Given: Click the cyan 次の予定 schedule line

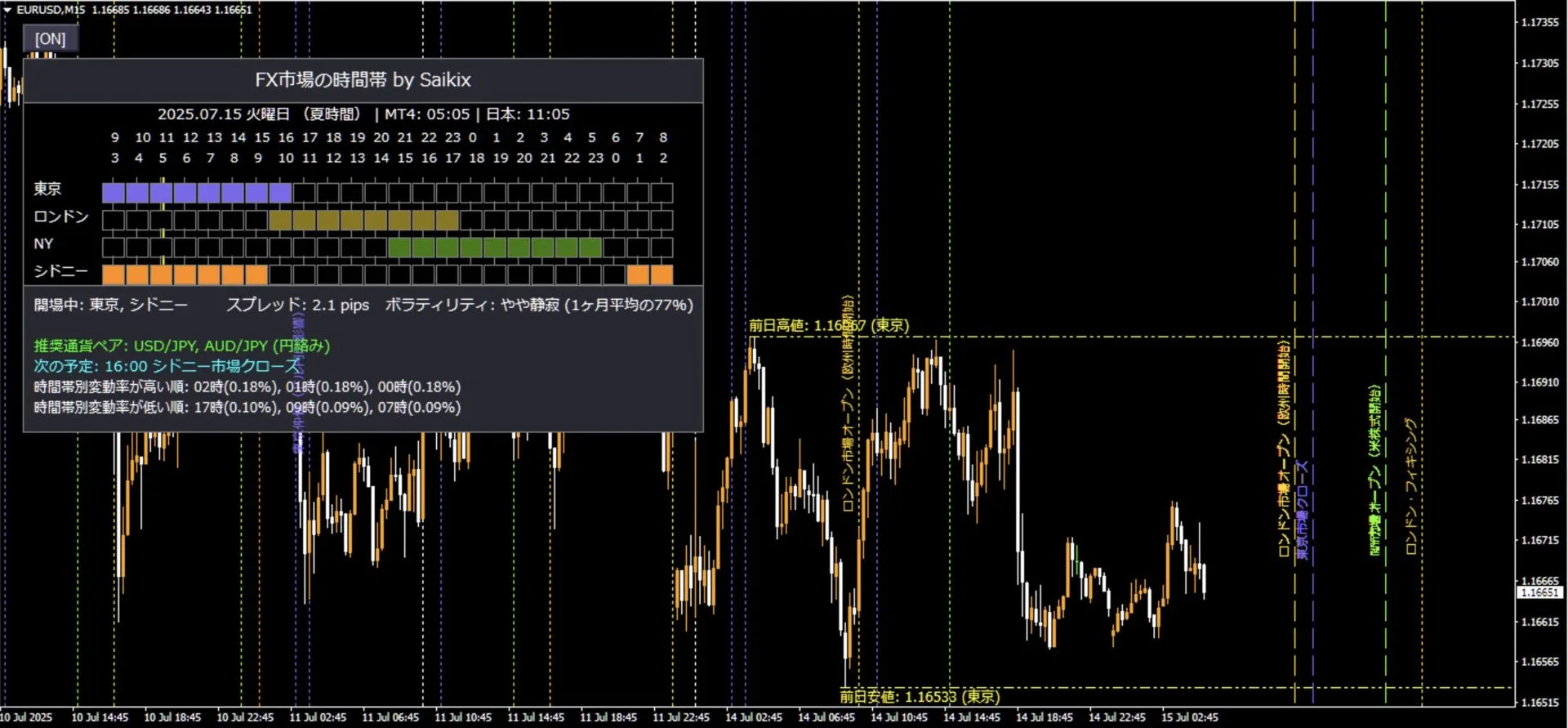Looking at the screenshot, I should click(167, 366).
